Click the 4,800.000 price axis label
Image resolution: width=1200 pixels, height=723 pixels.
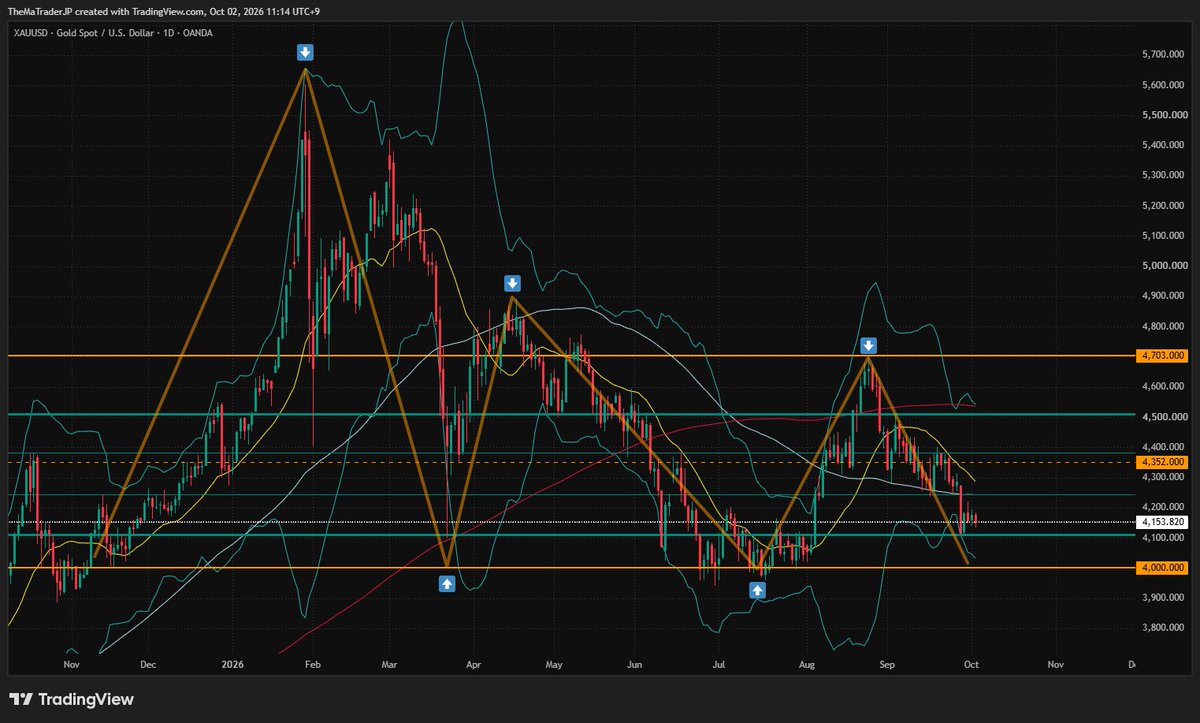[x=1163, y=326]
